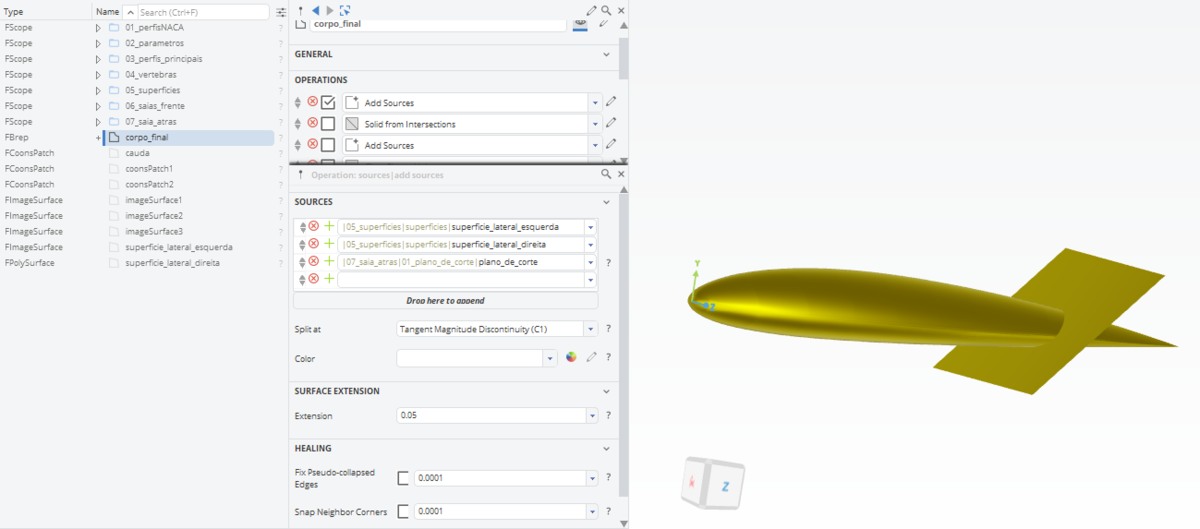Uncheck the first Add Sources operation checkbox
Screen dimensions: 1200x529
click(x=328, y=102)
